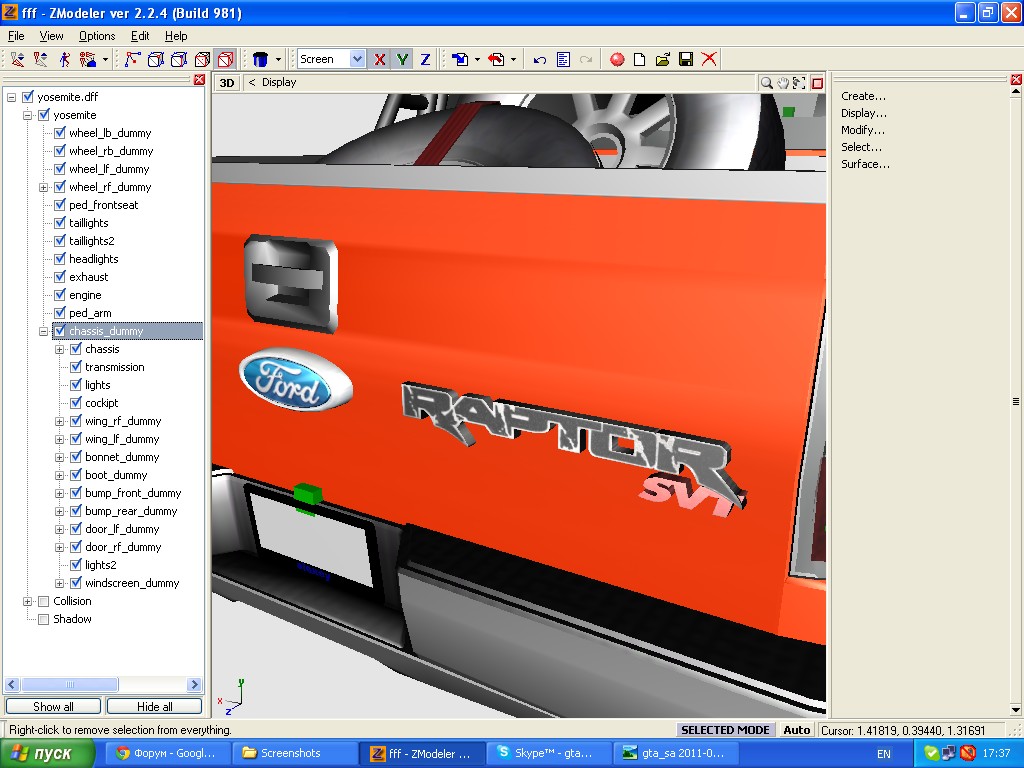1024x768 pixels.
Task: Click the red export arrow icon
Action: pyautogui.click(x=496, y=59)
